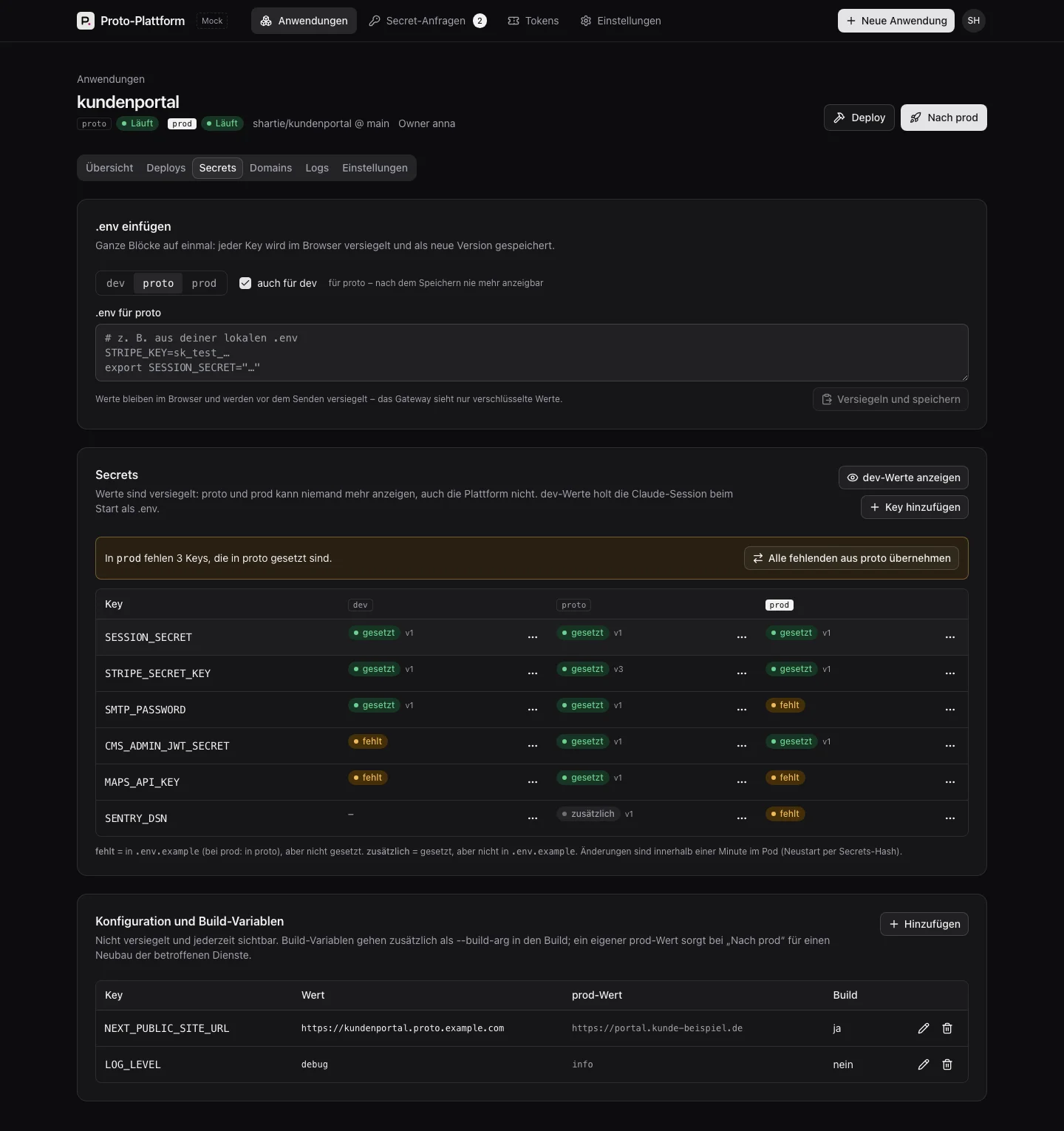This screenshot has height=1131, width=1064.
Task: Edit the NEXT_PUBLIC_SITE_URL variable with pencil icon
Action: (924, 1028)
